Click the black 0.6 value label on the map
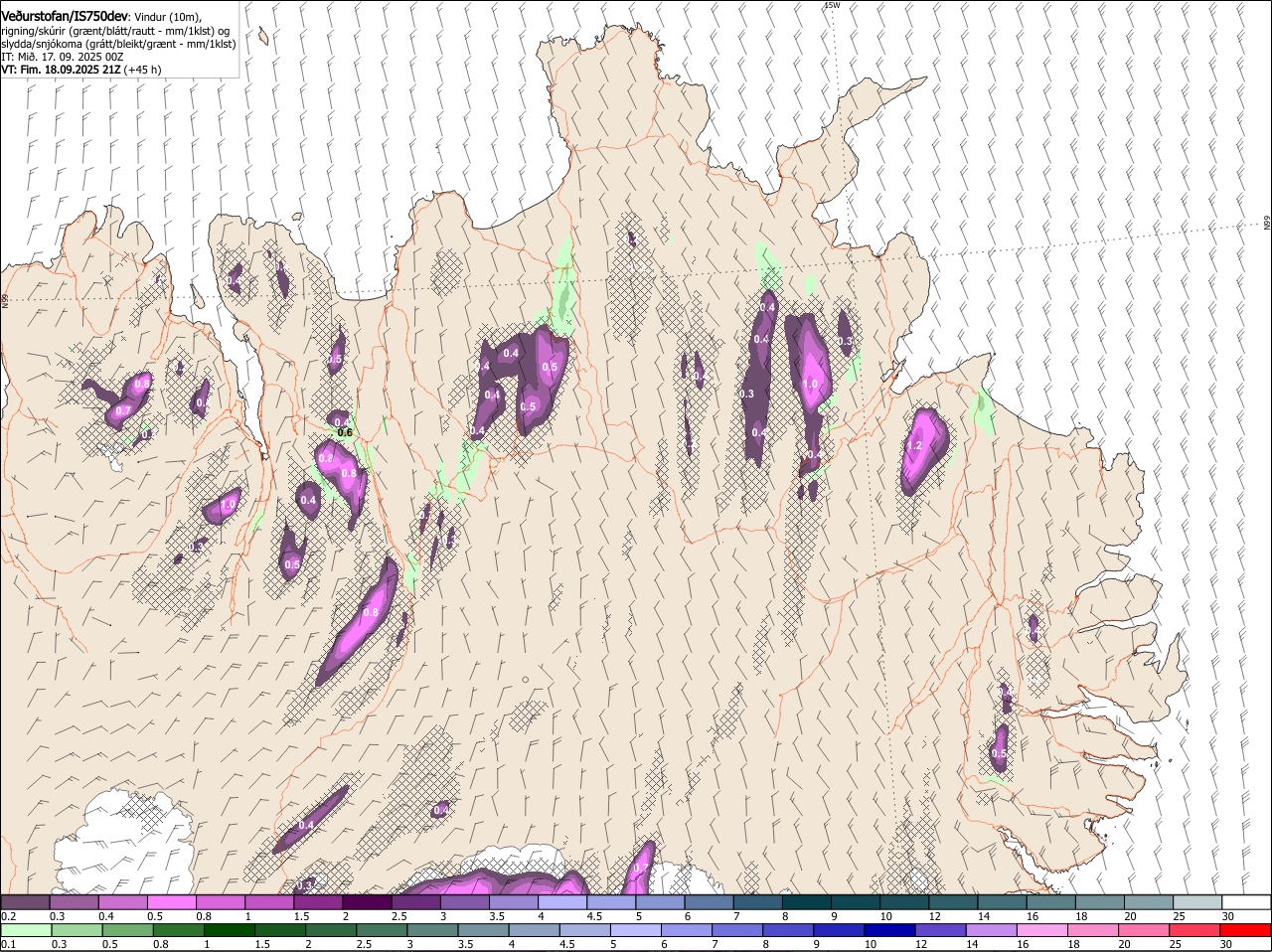 346,432
